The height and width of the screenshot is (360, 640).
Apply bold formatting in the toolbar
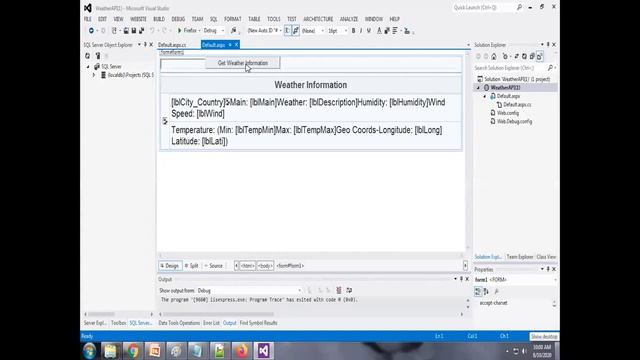pos(353,31)
